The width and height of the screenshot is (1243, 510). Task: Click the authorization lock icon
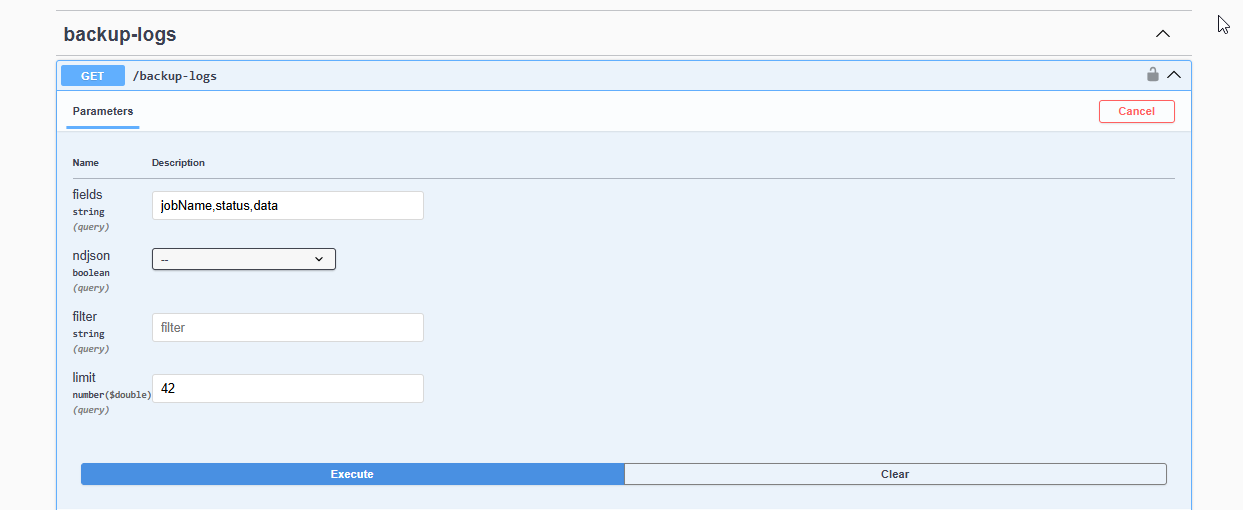pos(1152,75)
